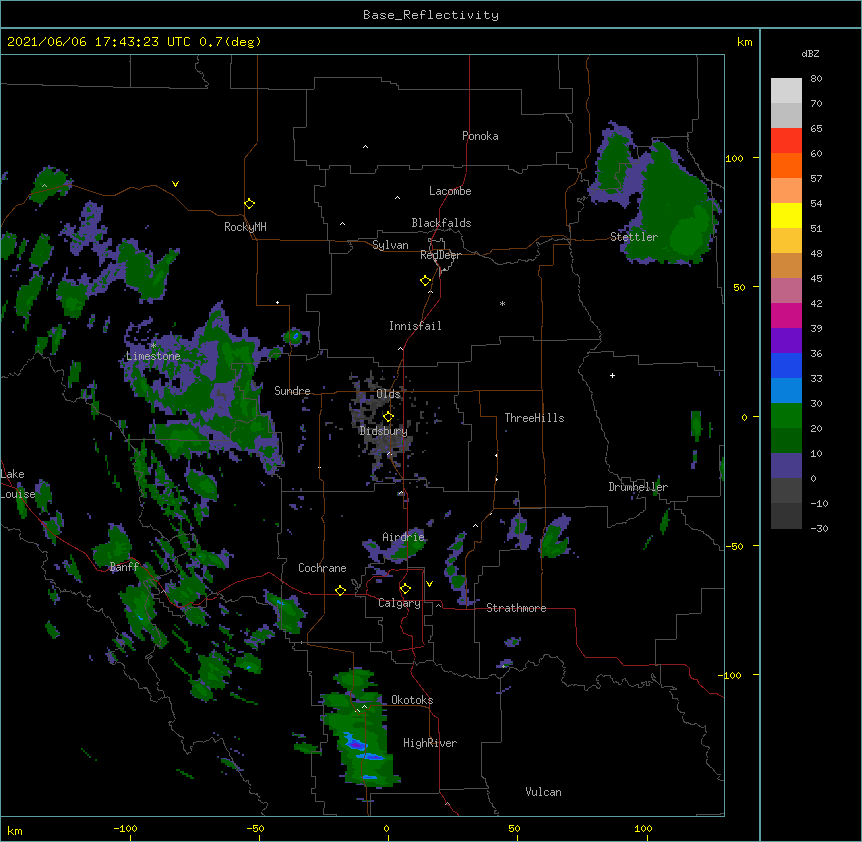The width and height of the screenshot is (862, 842).
Task: Click the km unit label at bottom left
Action: [x=15, y=831]
